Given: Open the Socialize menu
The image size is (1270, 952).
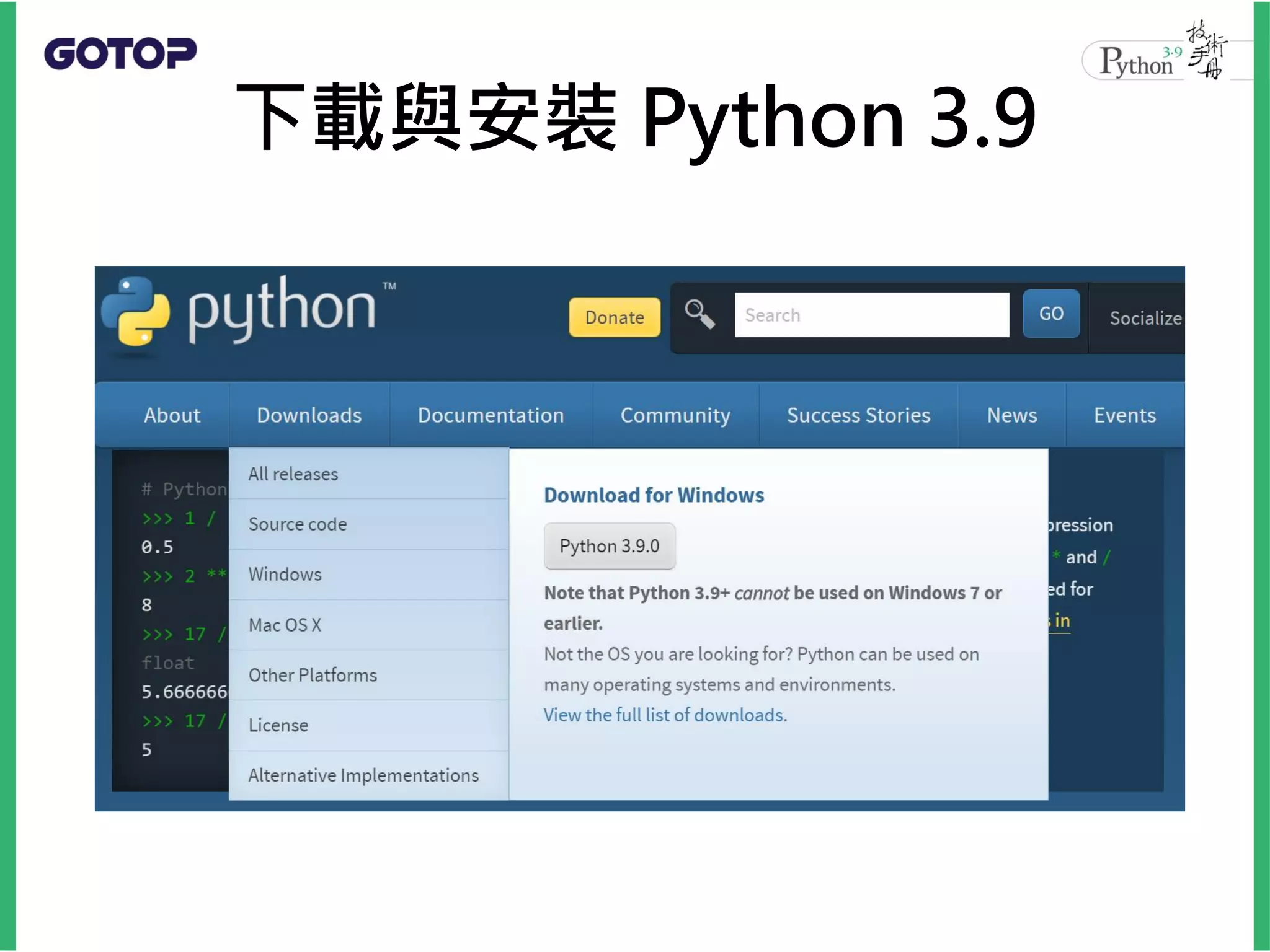Looking at the screenshot, I should tap(1145, 318).
